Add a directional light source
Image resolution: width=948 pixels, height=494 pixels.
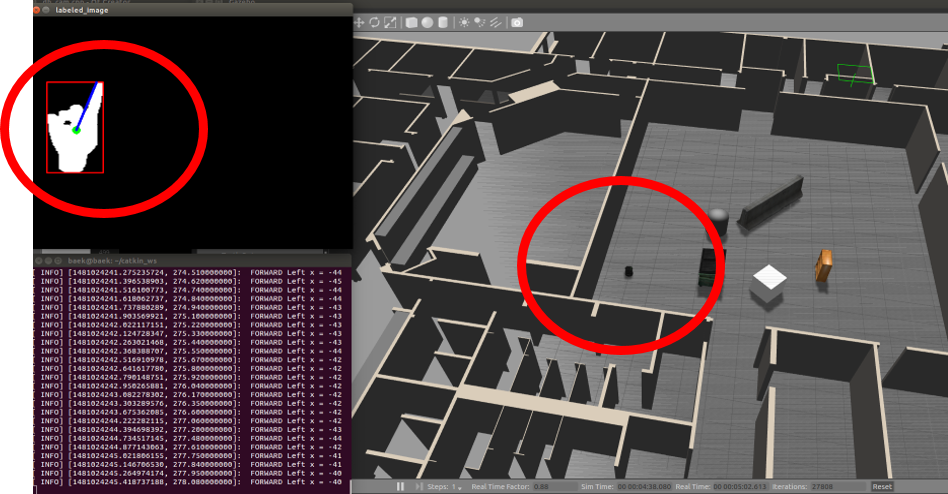(x=495, y=22)
